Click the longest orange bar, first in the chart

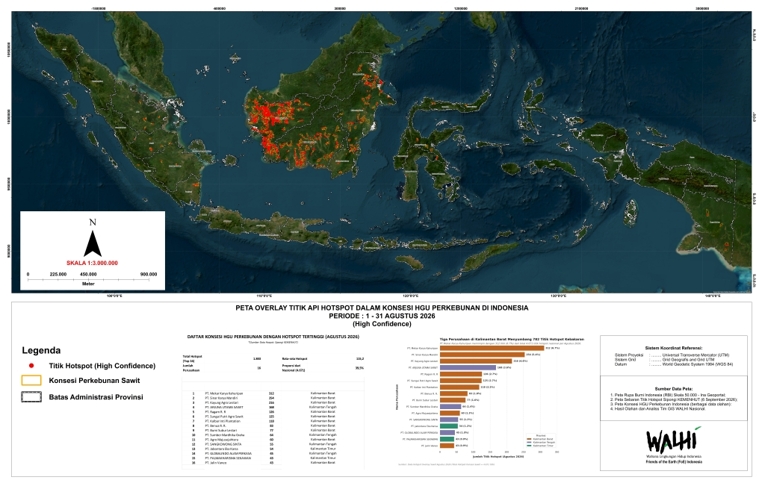coord(492,348)
